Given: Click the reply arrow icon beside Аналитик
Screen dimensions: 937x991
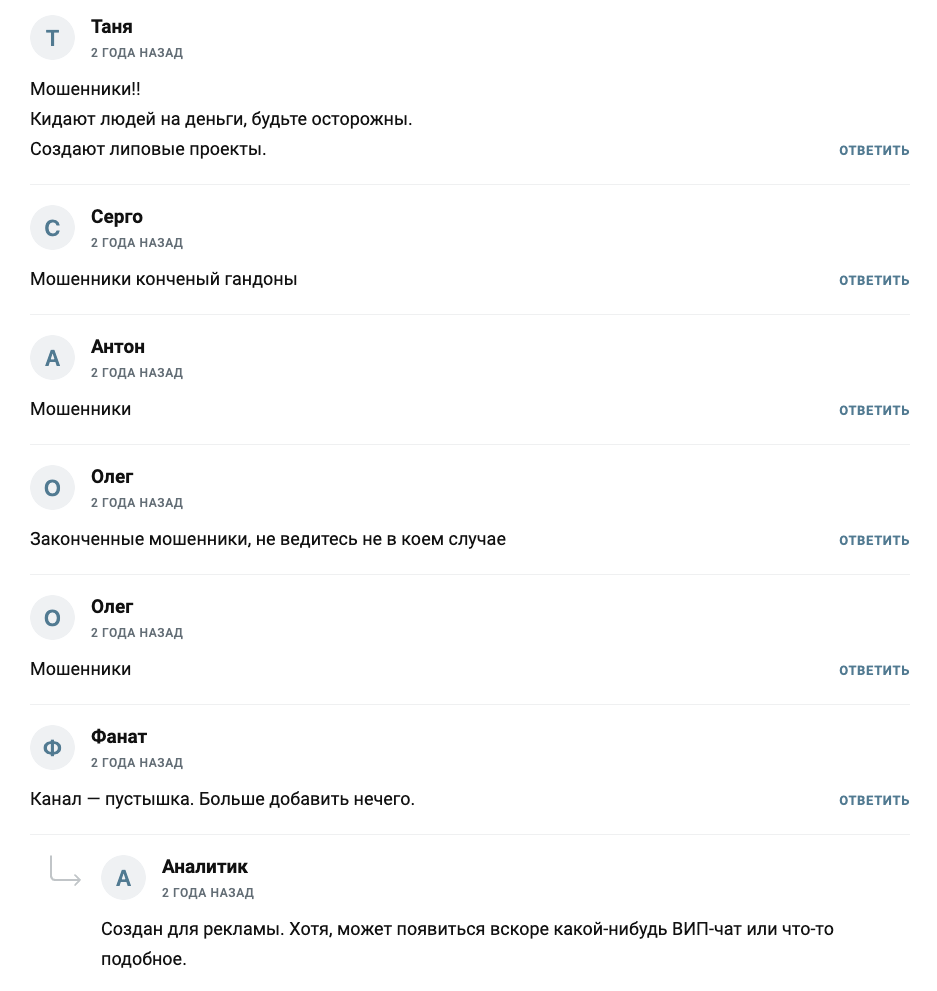Looking at the screenshot, I should 65,871.
